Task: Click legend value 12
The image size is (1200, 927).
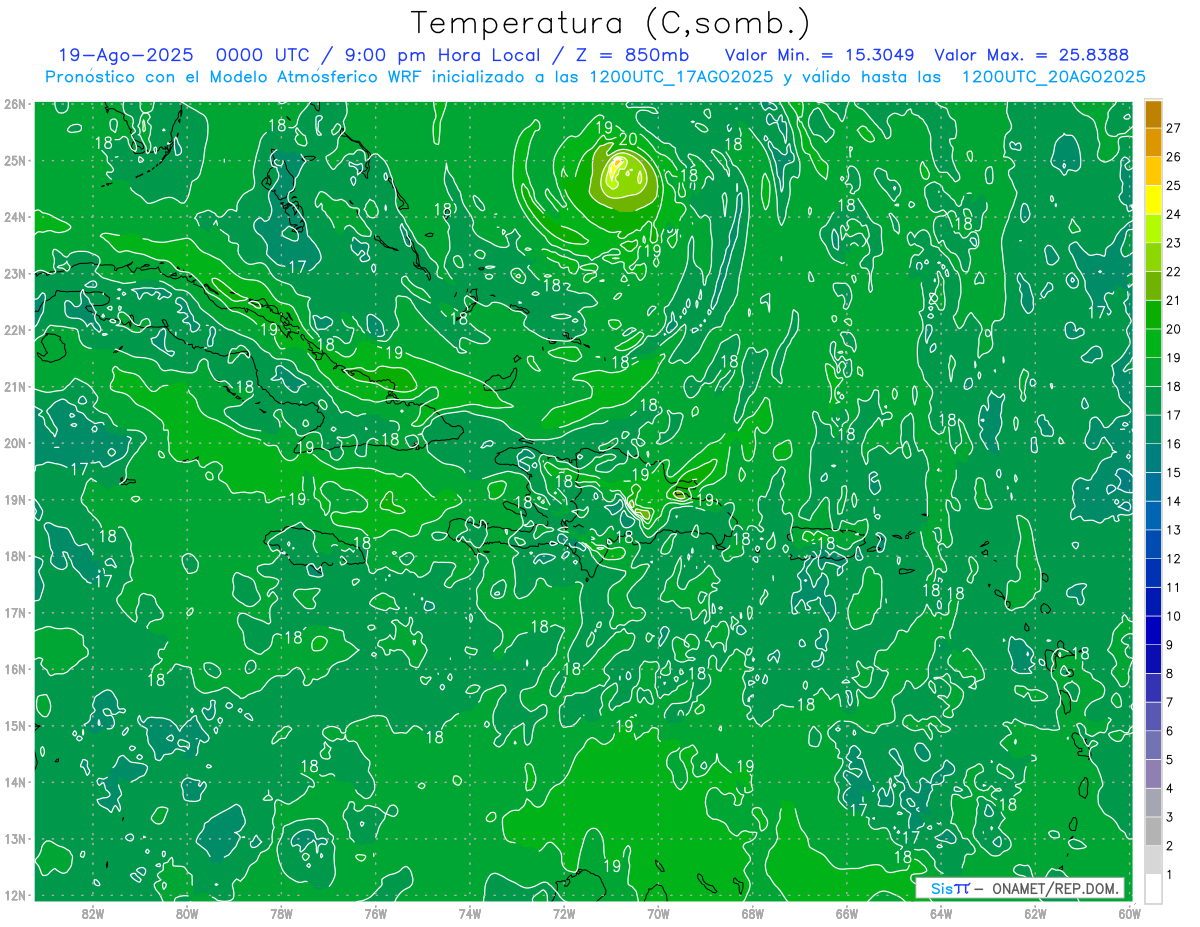Action: click(x=1174, y=558)
